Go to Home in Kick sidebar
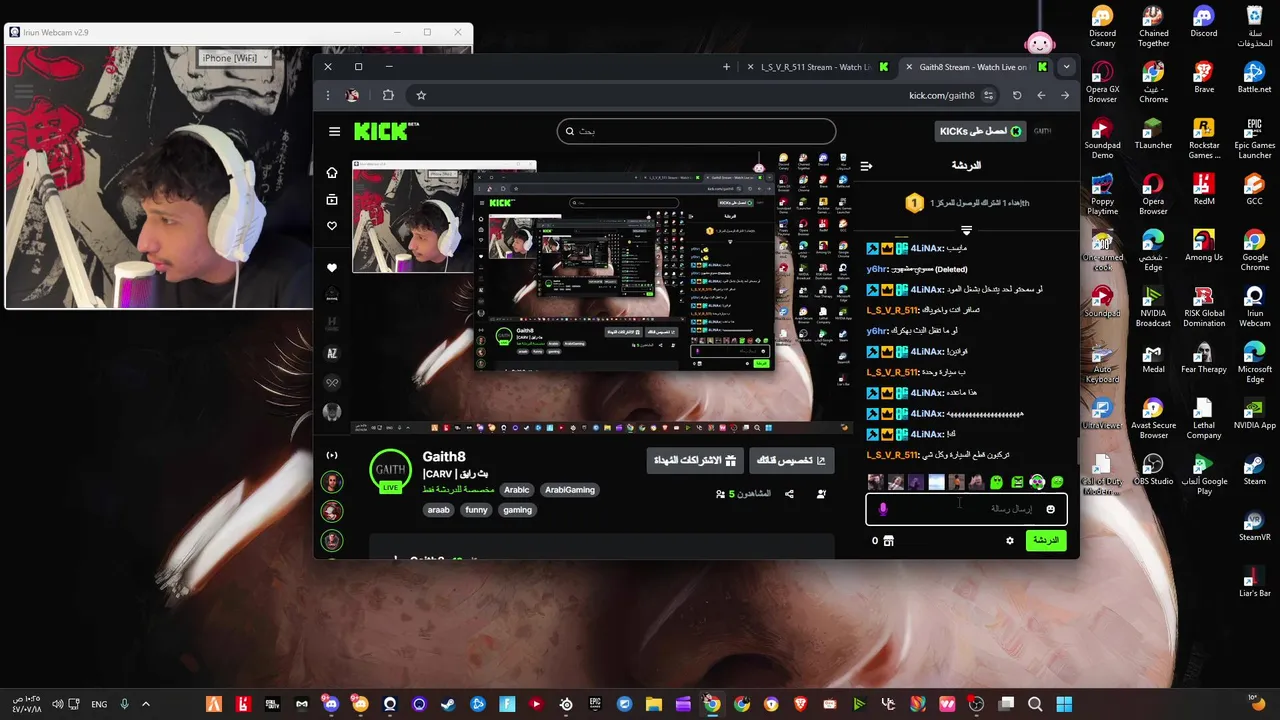This screenshot has width=1280, height=720. (x=332, y=172)
